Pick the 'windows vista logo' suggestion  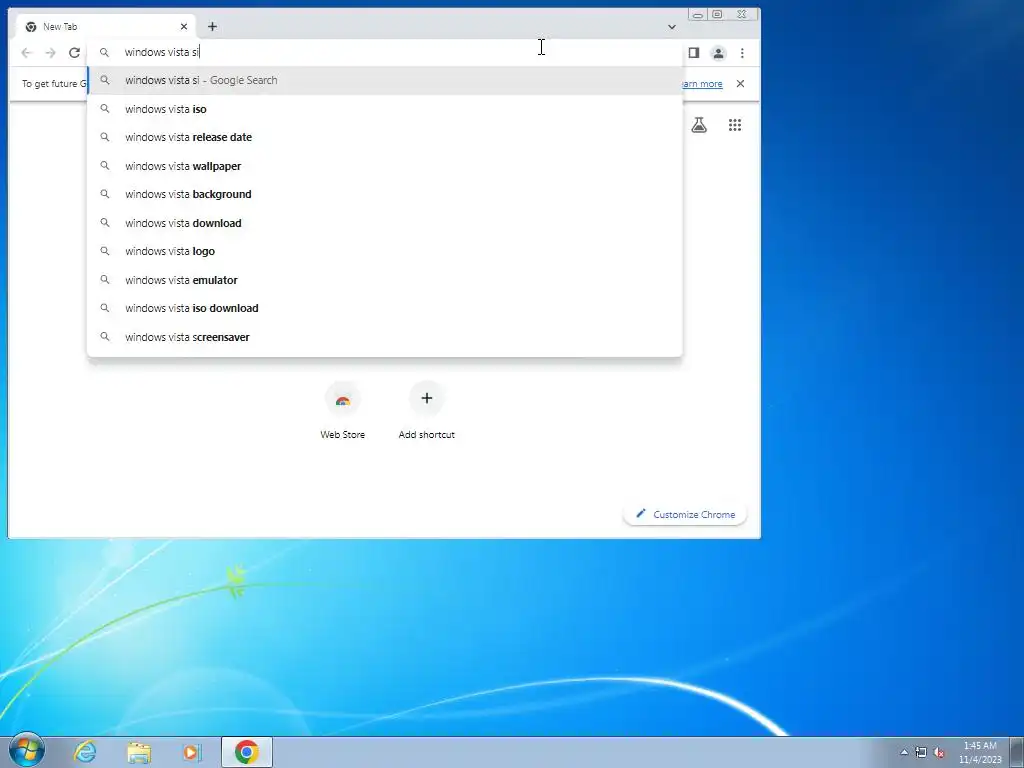point(385,251)
